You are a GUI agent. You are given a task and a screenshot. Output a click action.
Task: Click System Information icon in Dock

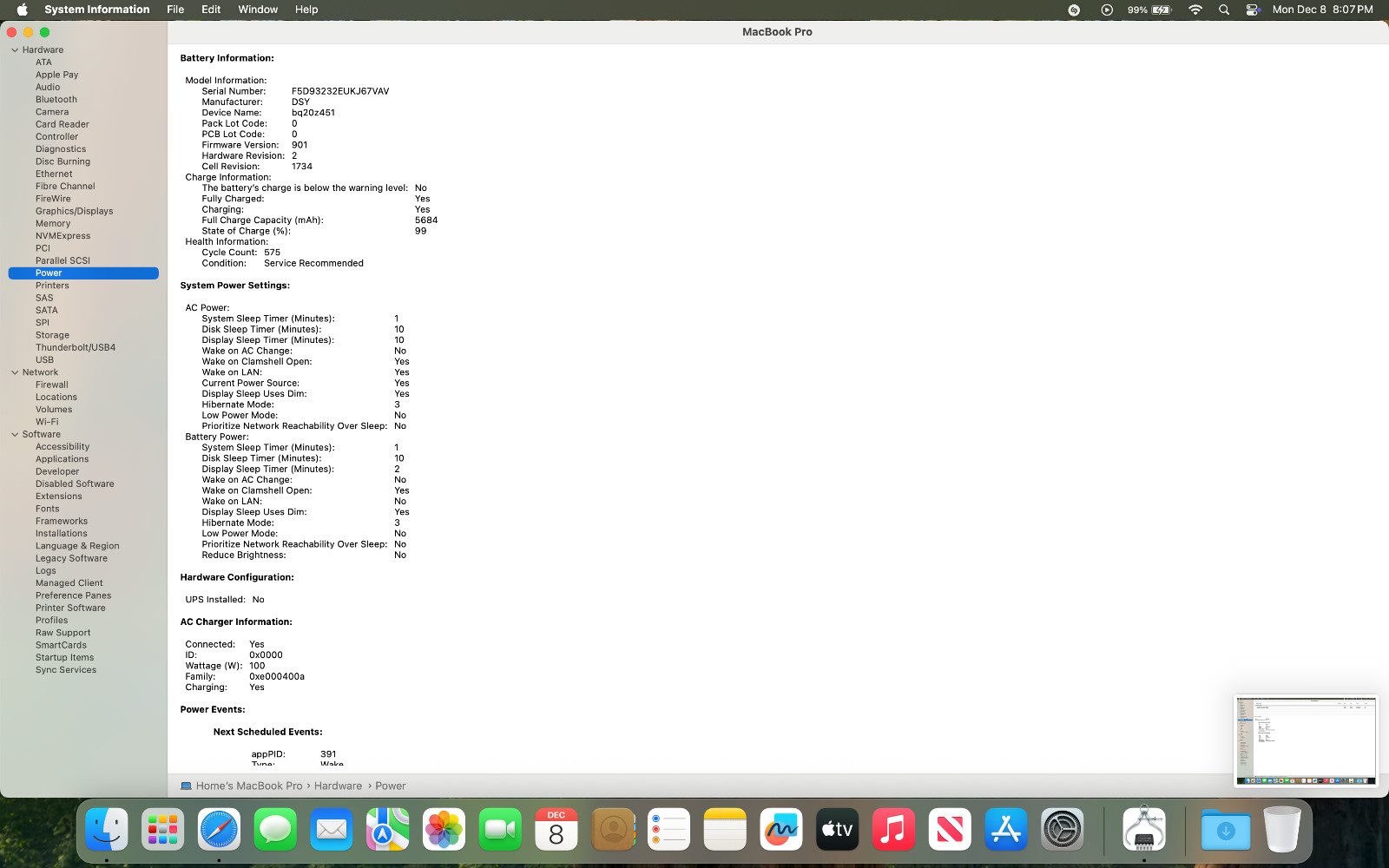(1144, 830)
